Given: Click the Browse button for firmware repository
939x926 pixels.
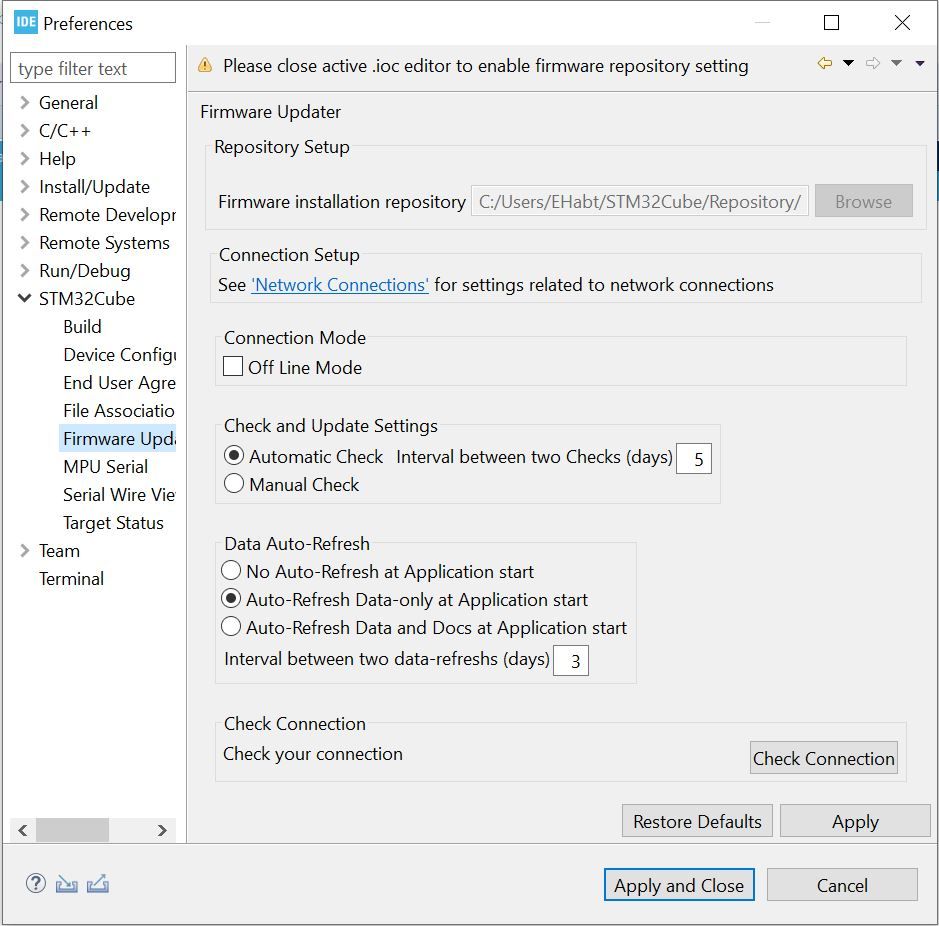Looking at the screenshot, I should (864, 201).
